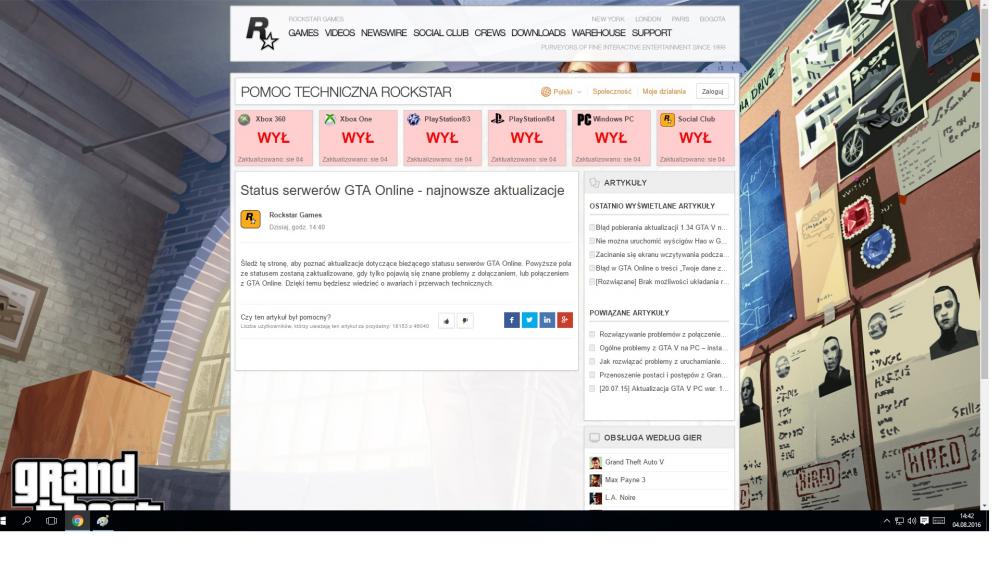Open Grand Theft Auto V support link
The width and height of the screenshot is (1000, 563).
coord(634,462)
